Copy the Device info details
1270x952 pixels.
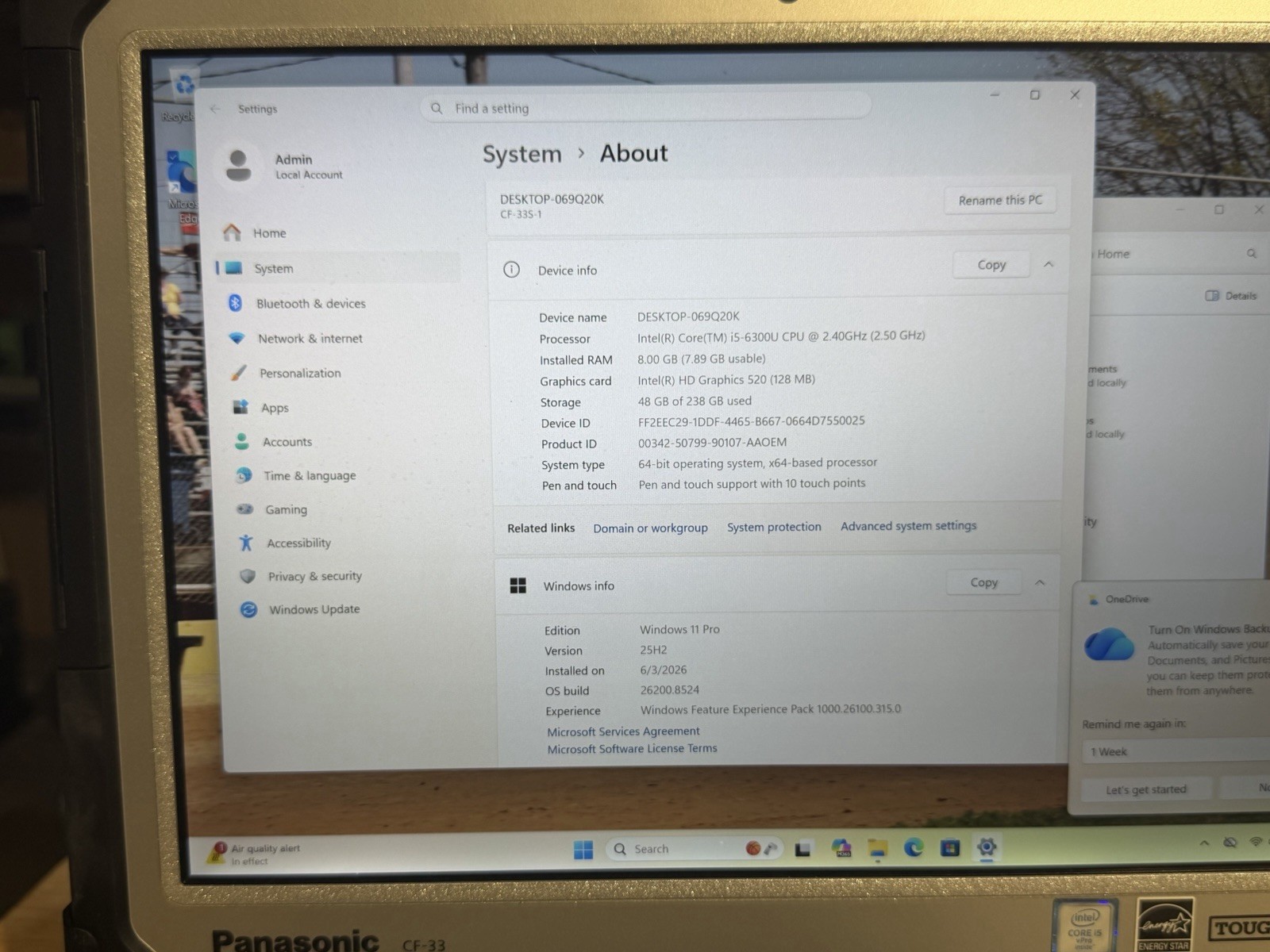991,265
